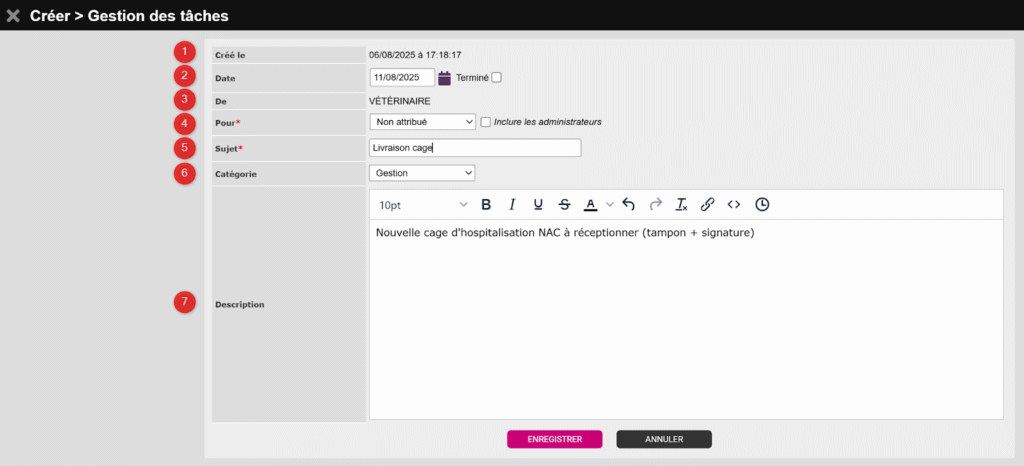Expand the text color picker arrow
The height and width of the screenshot is (466, 1024).
click(x=610, y=204)
